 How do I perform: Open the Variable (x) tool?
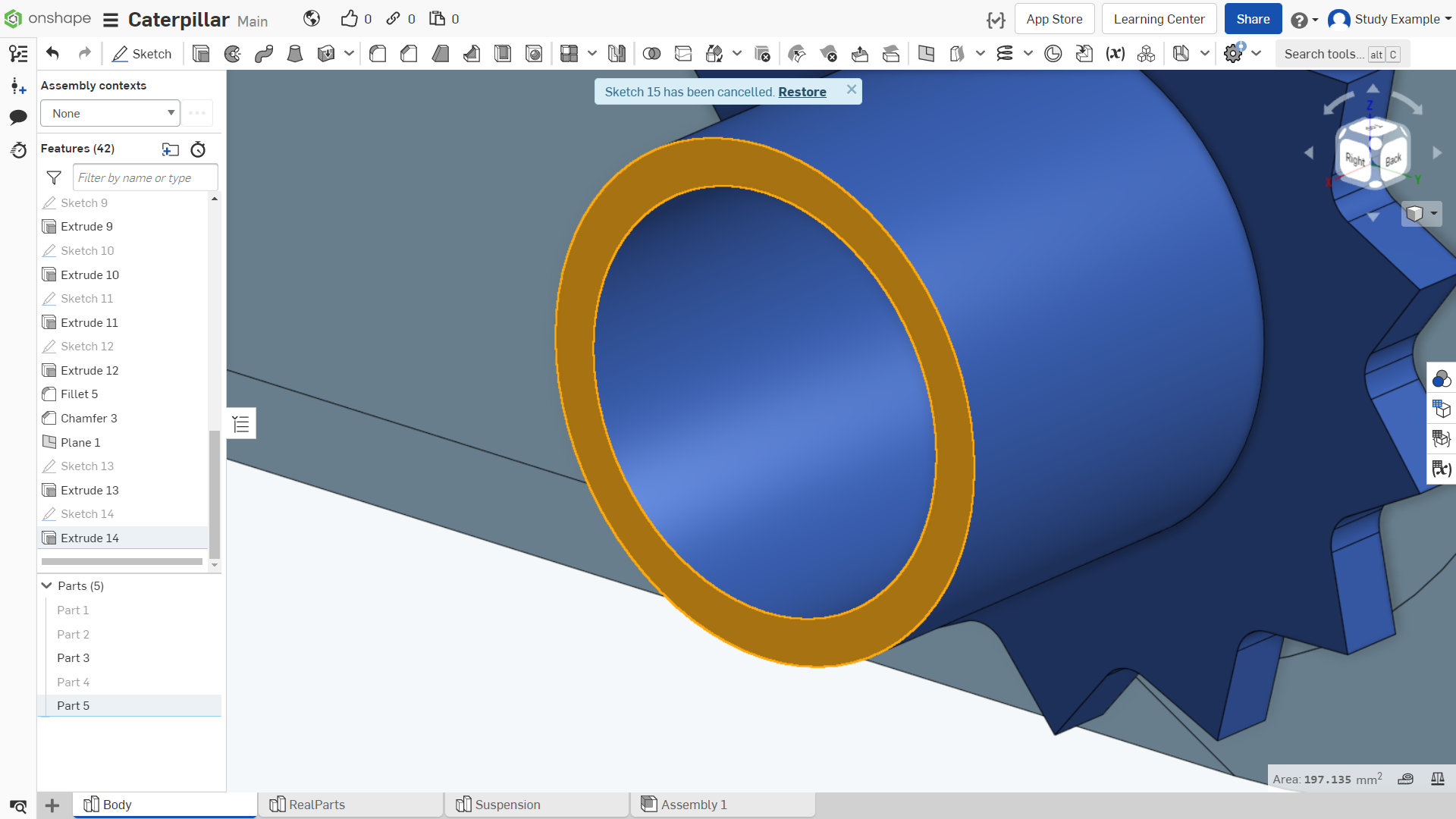click(x=1115, y=54)
